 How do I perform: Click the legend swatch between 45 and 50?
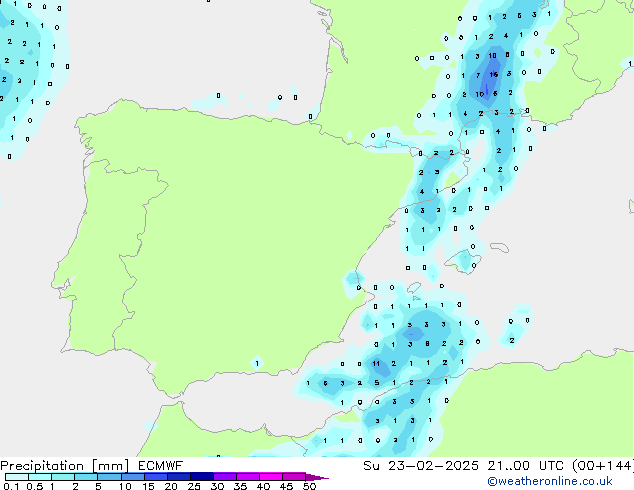click(x=294, y=477)
